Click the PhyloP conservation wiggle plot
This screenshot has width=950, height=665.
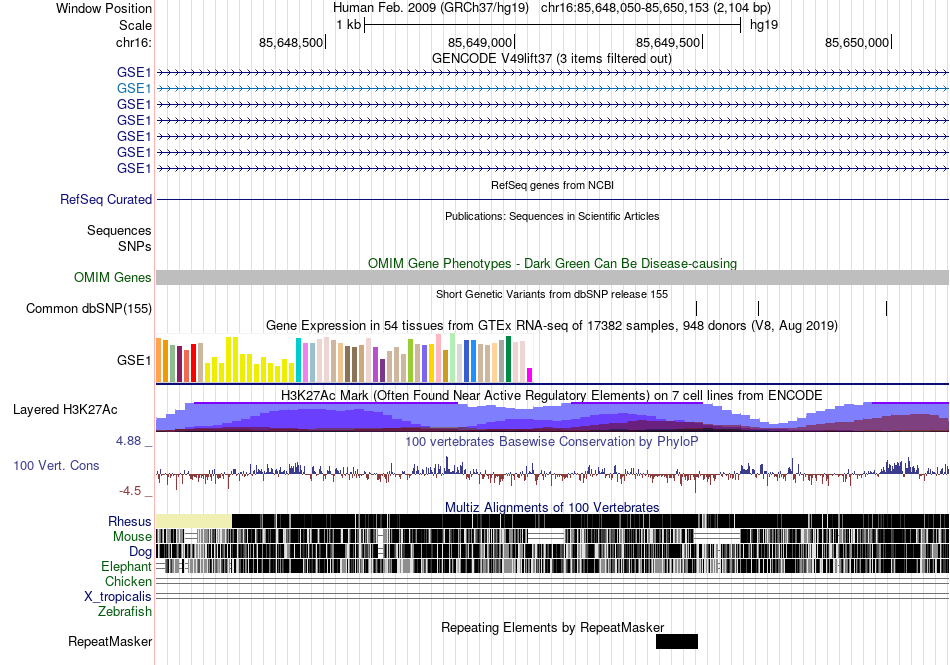click(553, 473)
